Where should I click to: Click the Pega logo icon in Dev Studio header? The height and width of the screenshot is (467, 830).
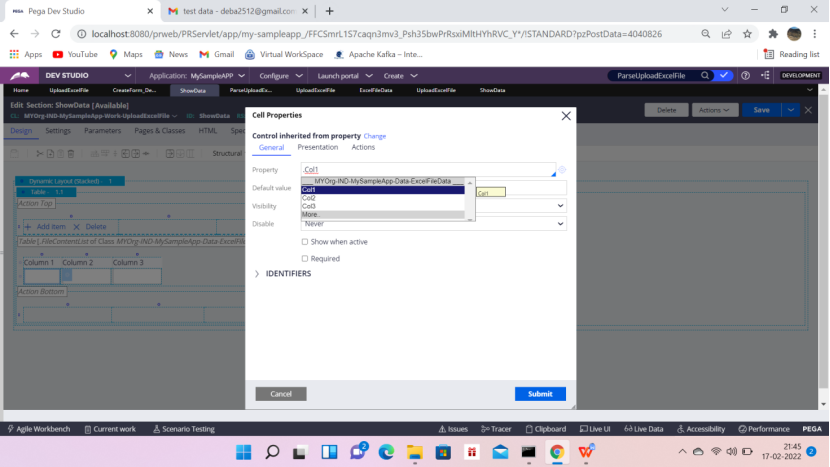tap(20, 76)
